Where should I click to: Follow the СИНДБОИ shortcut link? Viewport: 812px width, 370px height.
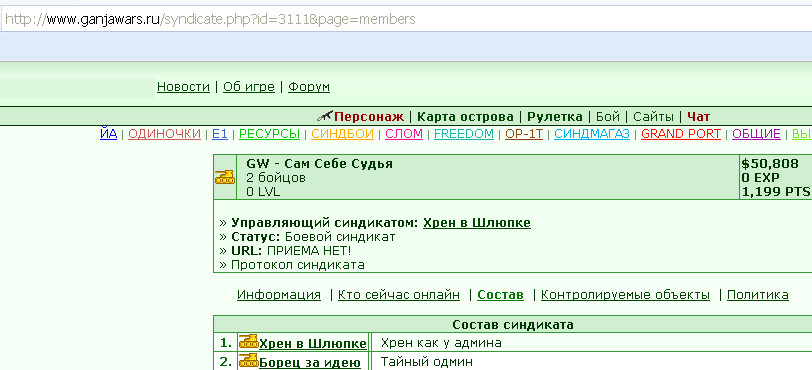[342, 134]
